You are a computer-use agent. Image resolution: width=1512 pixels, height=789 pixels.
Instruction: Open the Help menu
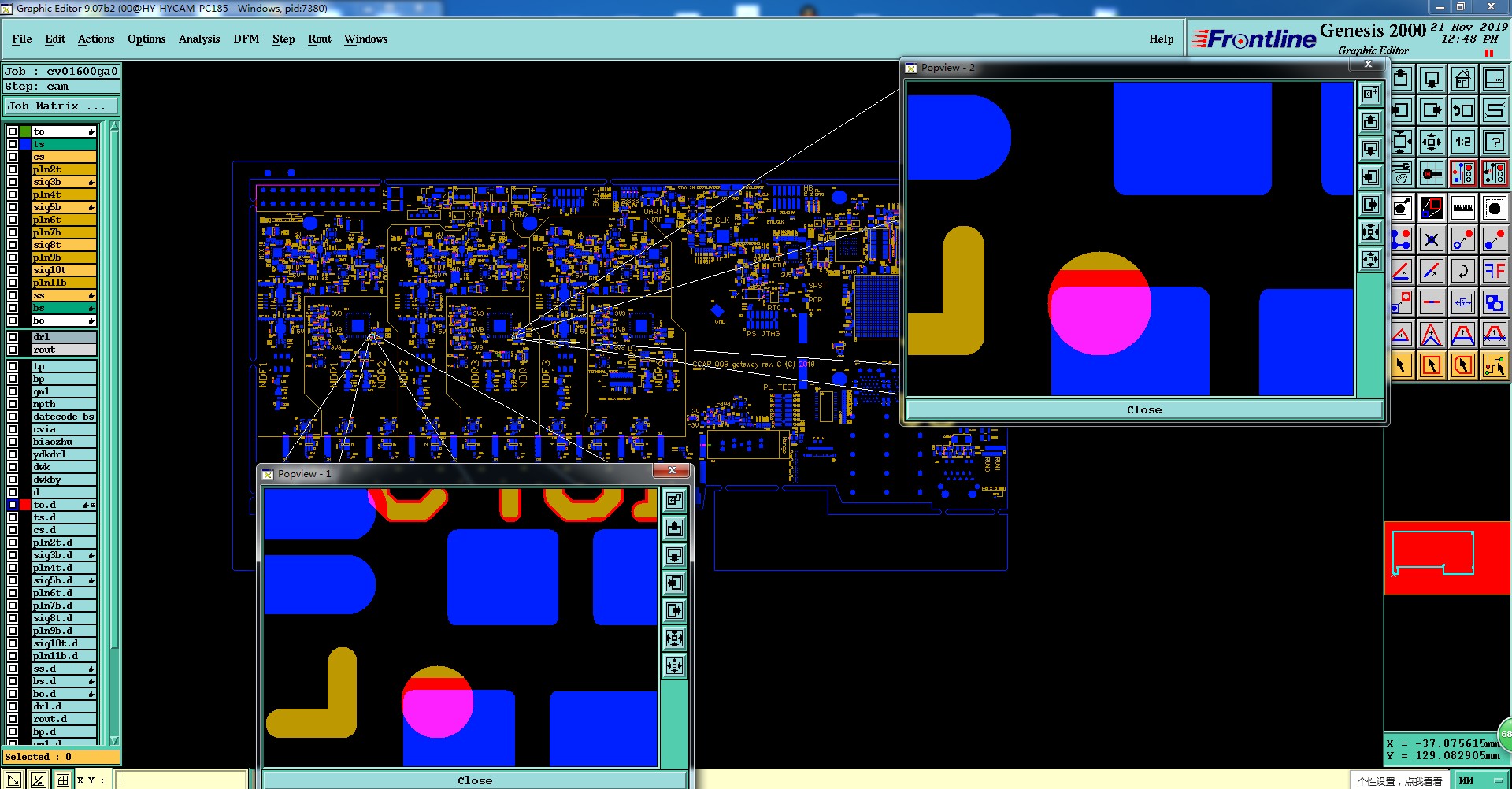pos(1162,39)
